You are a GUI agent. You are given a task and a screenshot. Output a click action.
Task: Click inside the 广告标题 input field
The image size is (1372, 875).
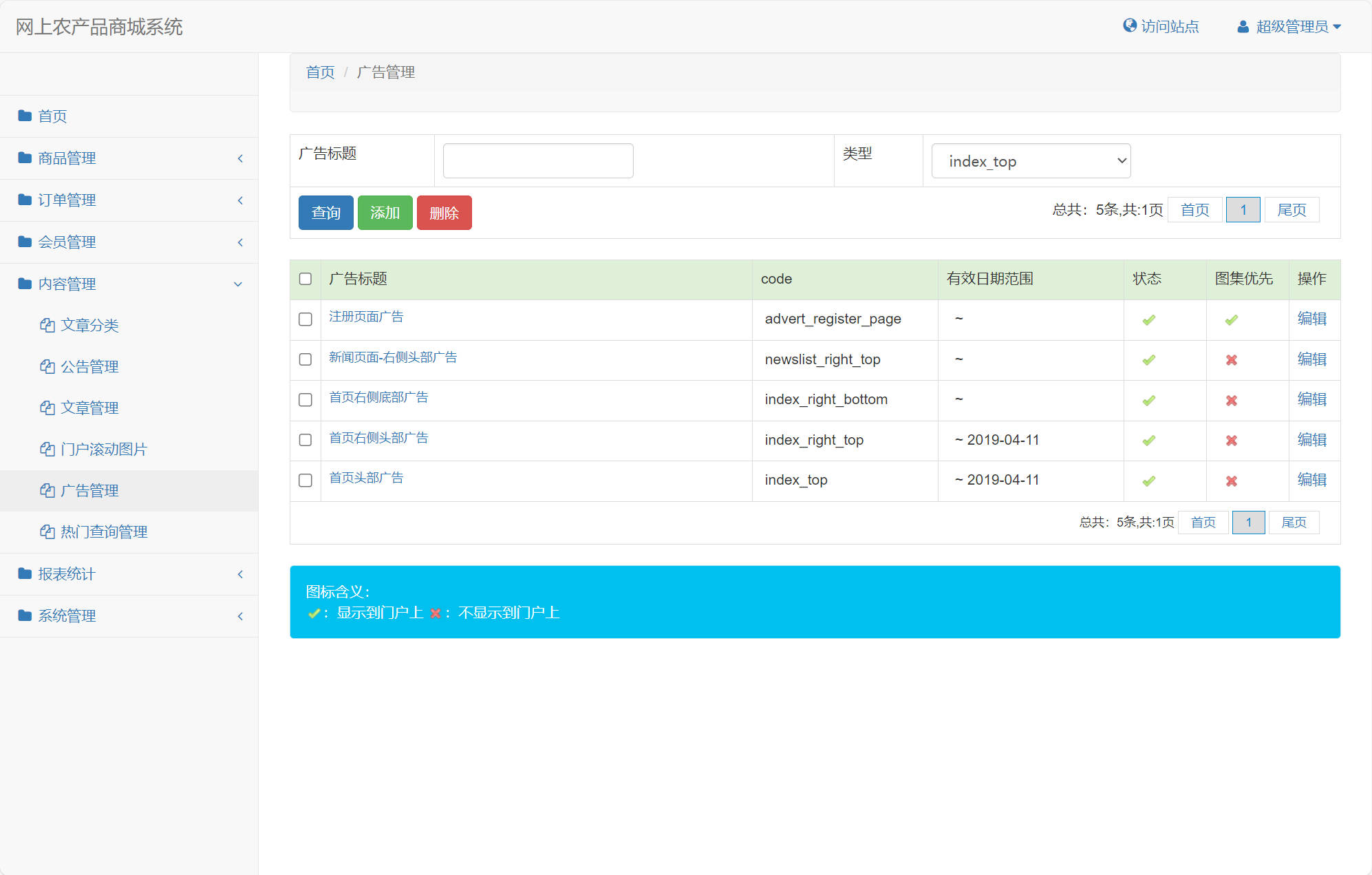pyautogui.click(x=537, y=160)
